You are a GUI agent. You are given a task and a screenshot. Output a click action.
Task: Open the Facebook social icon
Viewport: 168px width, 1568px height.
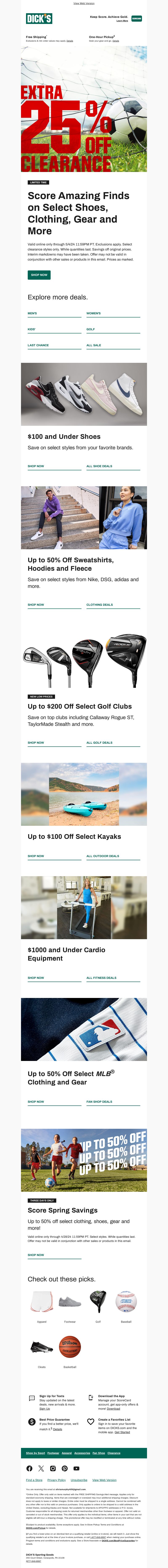click(x=29, y=1469)
